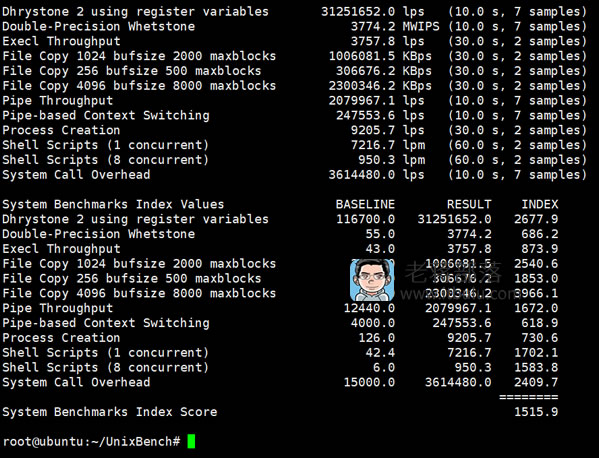The width and height of the screenshot is (599, 458).
Task: Click the cartoon avatar watermark image
Action: (372, 280)
